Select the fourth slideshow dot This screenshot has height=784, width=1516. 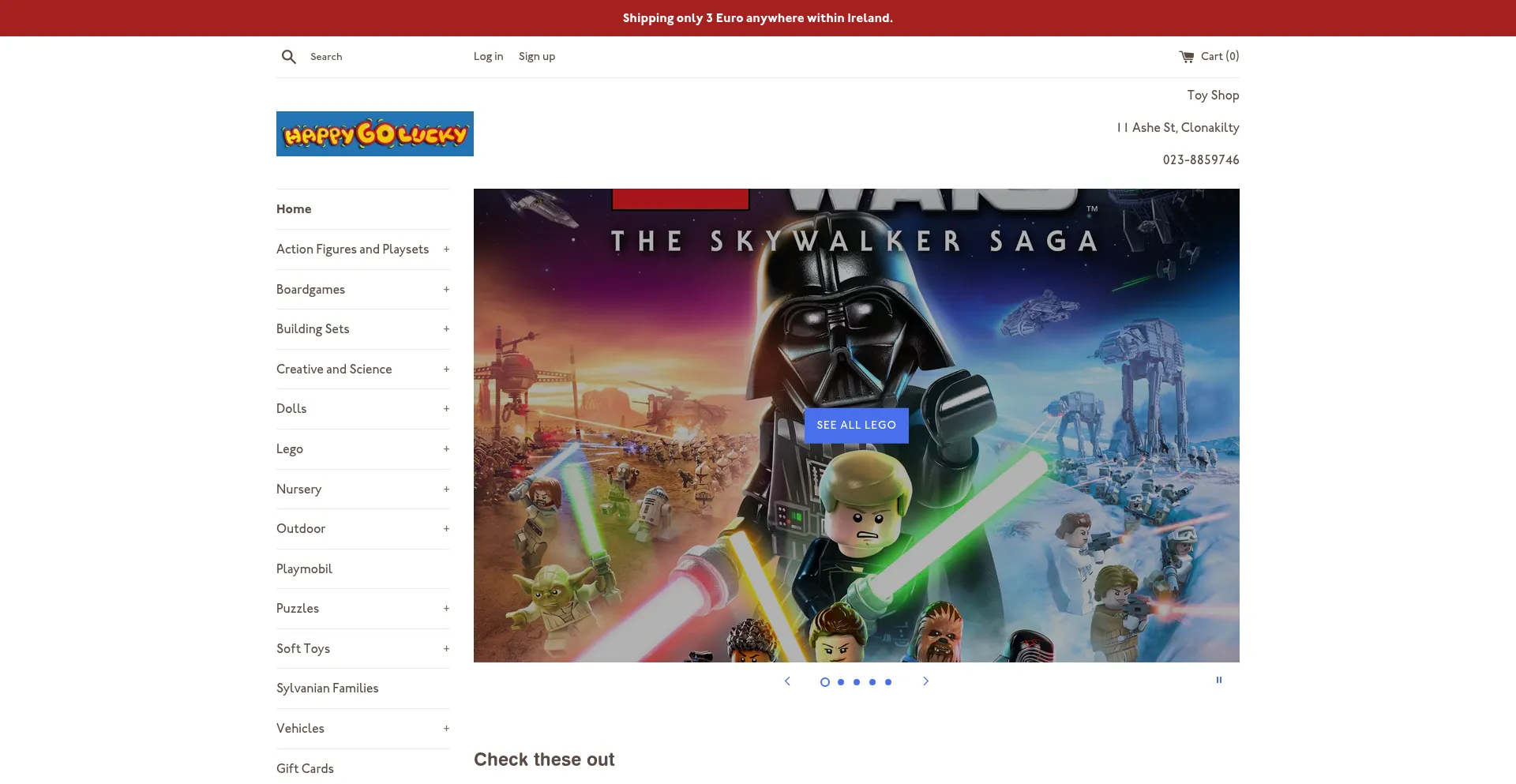[x=872, y=682]
